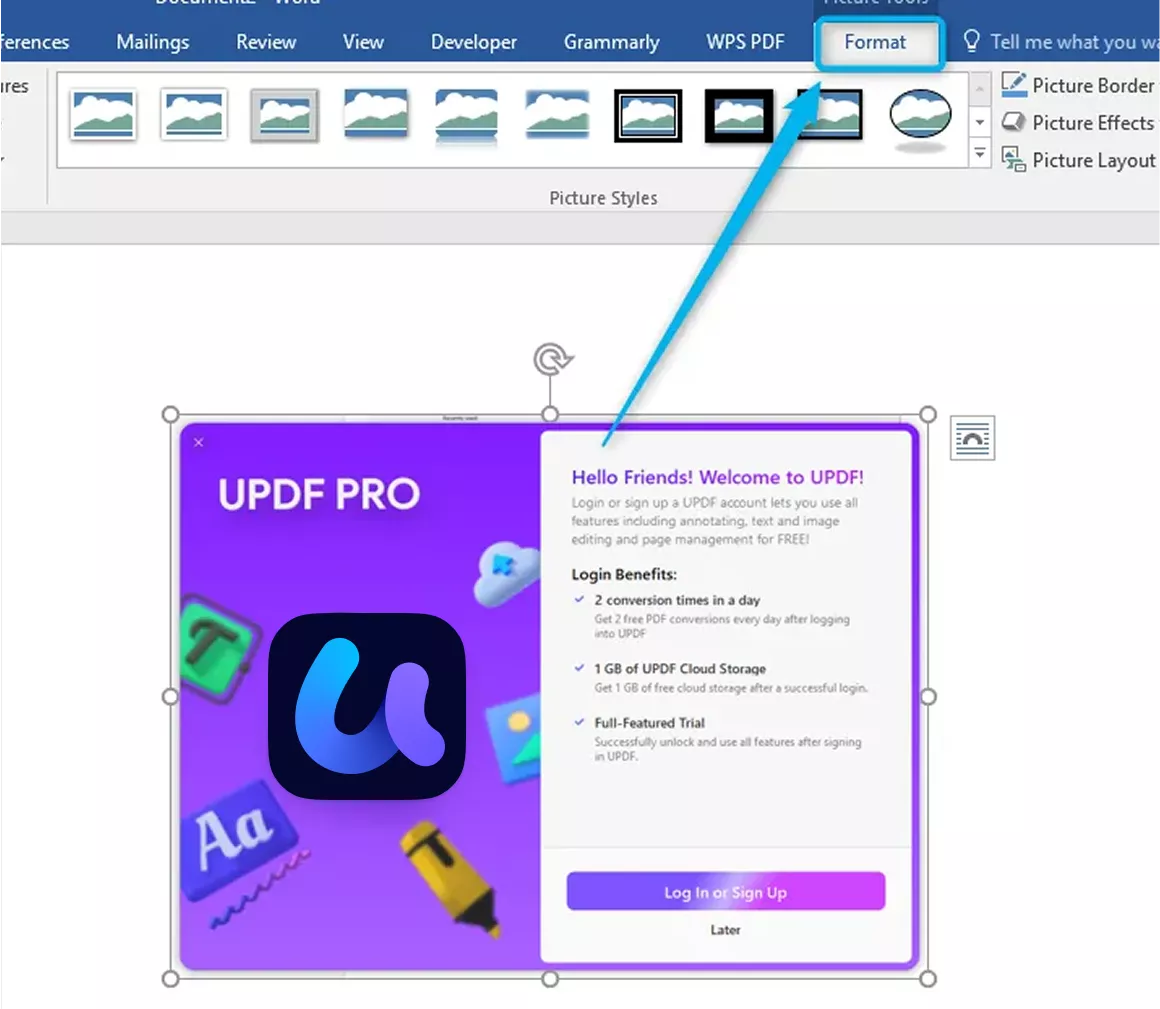Screen dimensions: 1160x1009
Task: Click the bottom middle sizing handle
Action: [x=550, y=979]
